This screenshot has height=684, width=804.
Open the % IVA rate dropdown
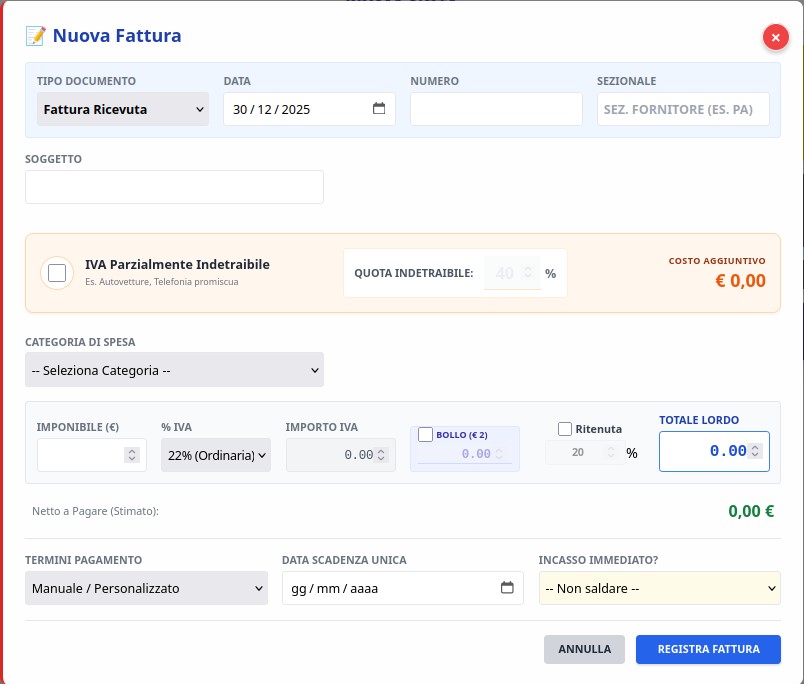[215, 455]
